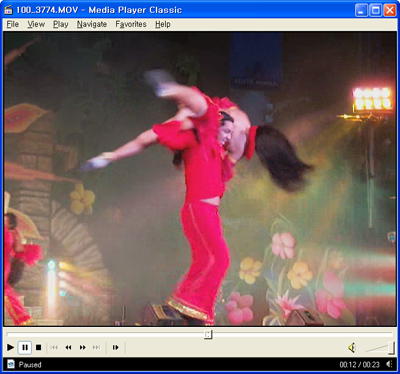Click the seek bar thumb marker
Image resolution: width=400 pixels, height=374 pixels.
tap(208, 334)
